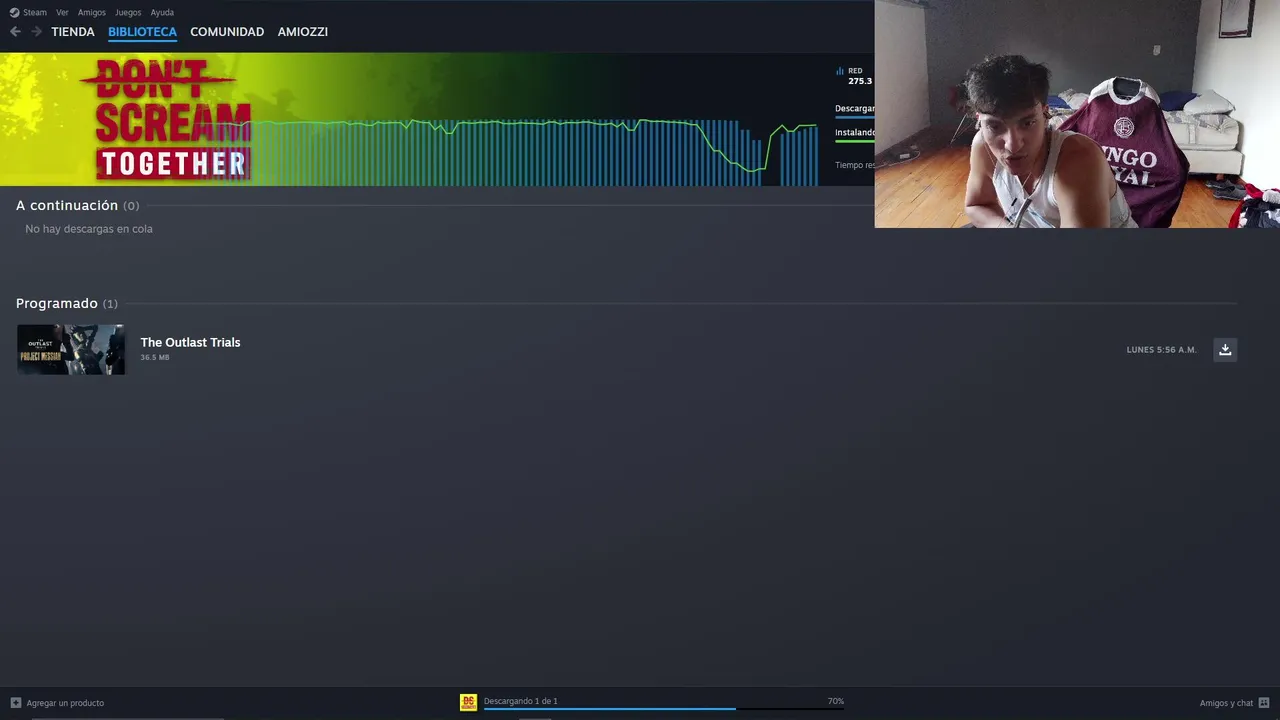Screen dimensions: 1280x720
Task: Click the Agregar un producto label
Action: [65, 703]
